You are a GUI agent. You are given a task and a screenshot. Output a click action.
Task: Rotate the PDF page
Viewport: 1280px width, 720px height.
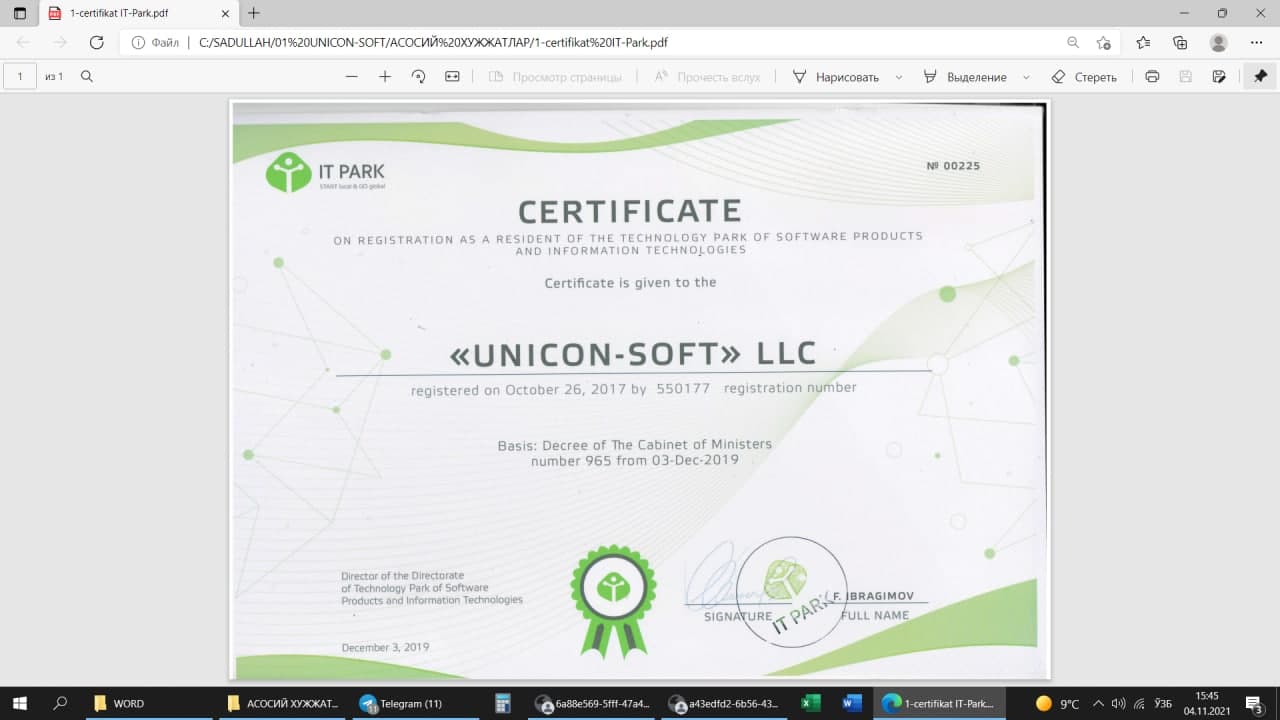[419, 77]
